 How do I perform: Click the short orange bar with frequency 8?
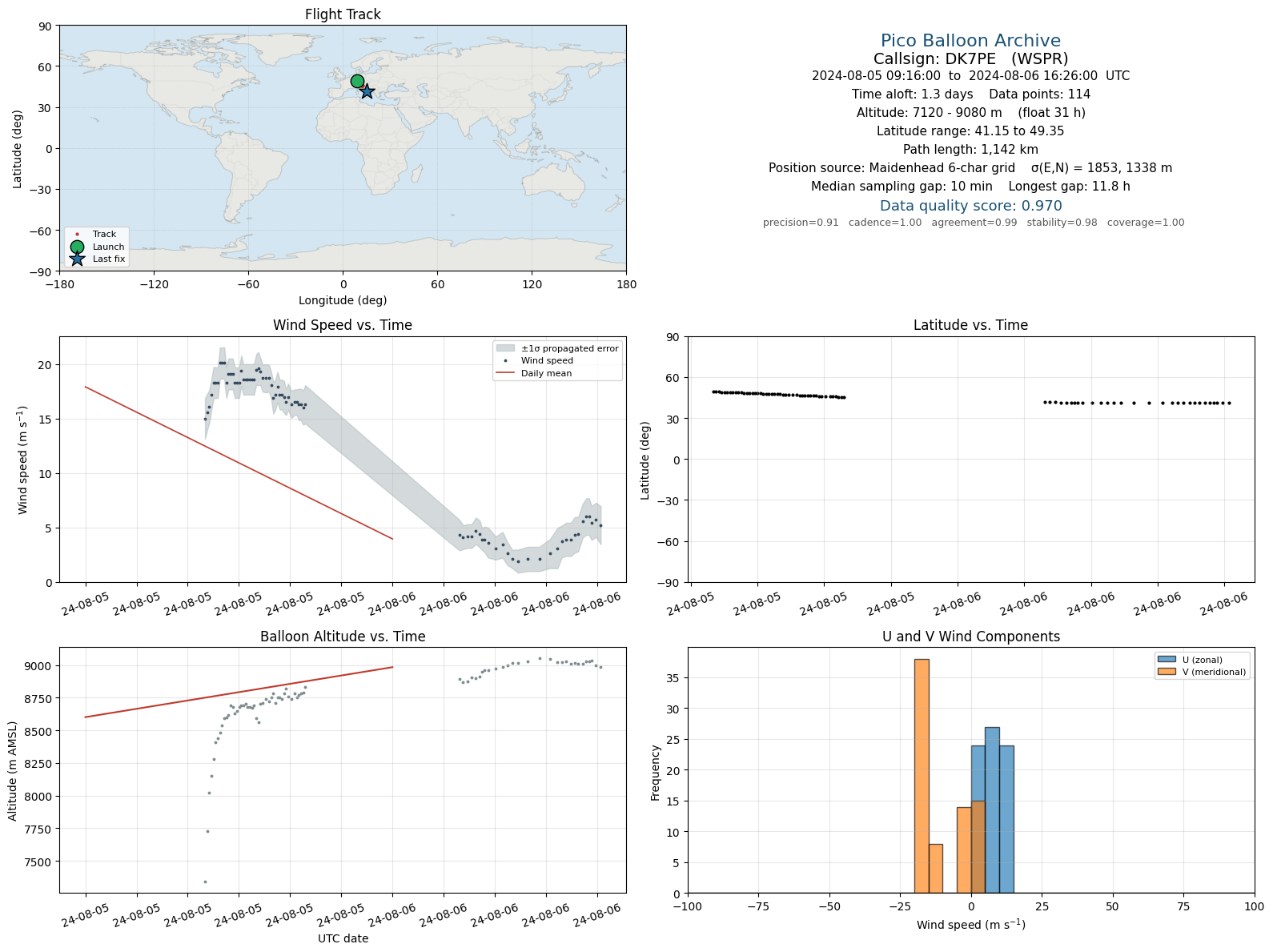(936, 869)
